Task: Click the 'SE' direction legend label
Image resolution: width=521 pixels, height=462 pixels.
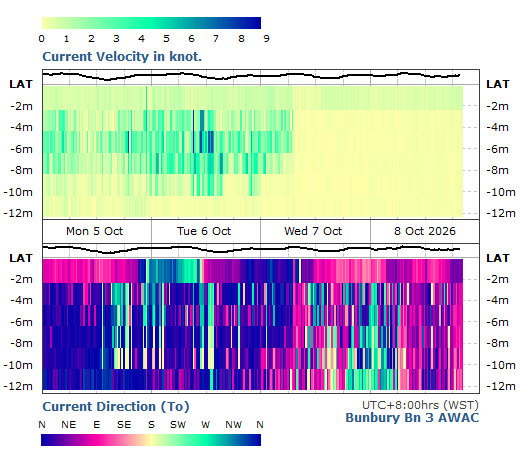Action: (124, 425)
